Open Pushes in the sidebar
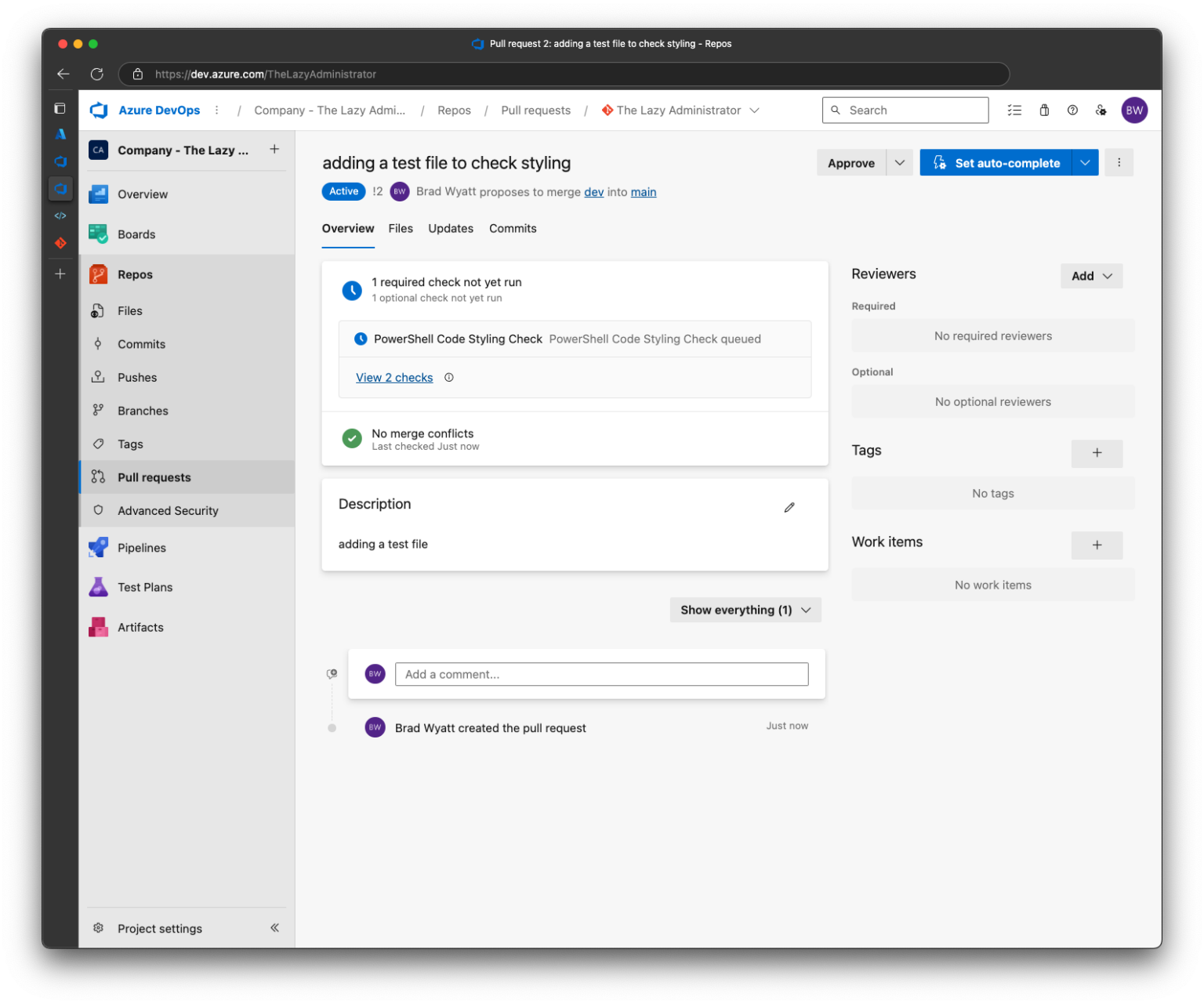This screenshot has height=1004, width=1204. coord(137,378)
